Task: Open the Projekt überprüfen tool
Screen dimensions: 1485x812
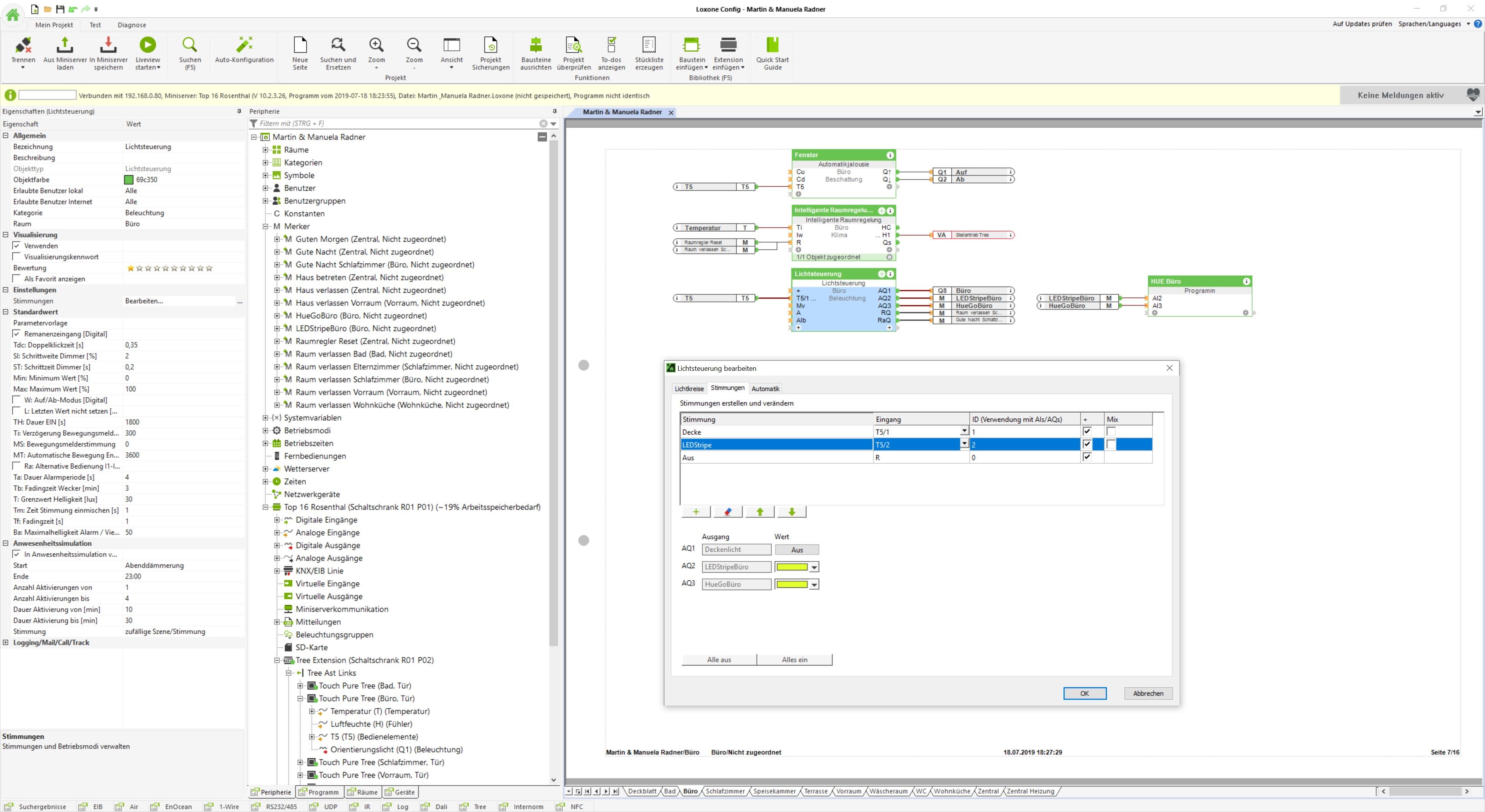Action: tap(573, 45)
